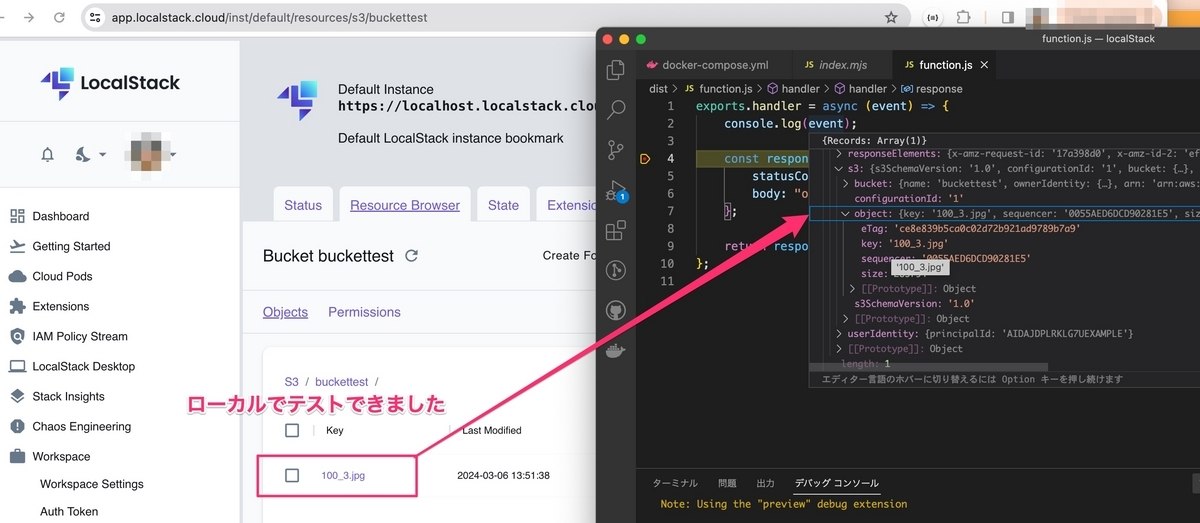The image size is (1200, 523).
Task: Open LocalStack notifications bell
Action: point(47,154)
